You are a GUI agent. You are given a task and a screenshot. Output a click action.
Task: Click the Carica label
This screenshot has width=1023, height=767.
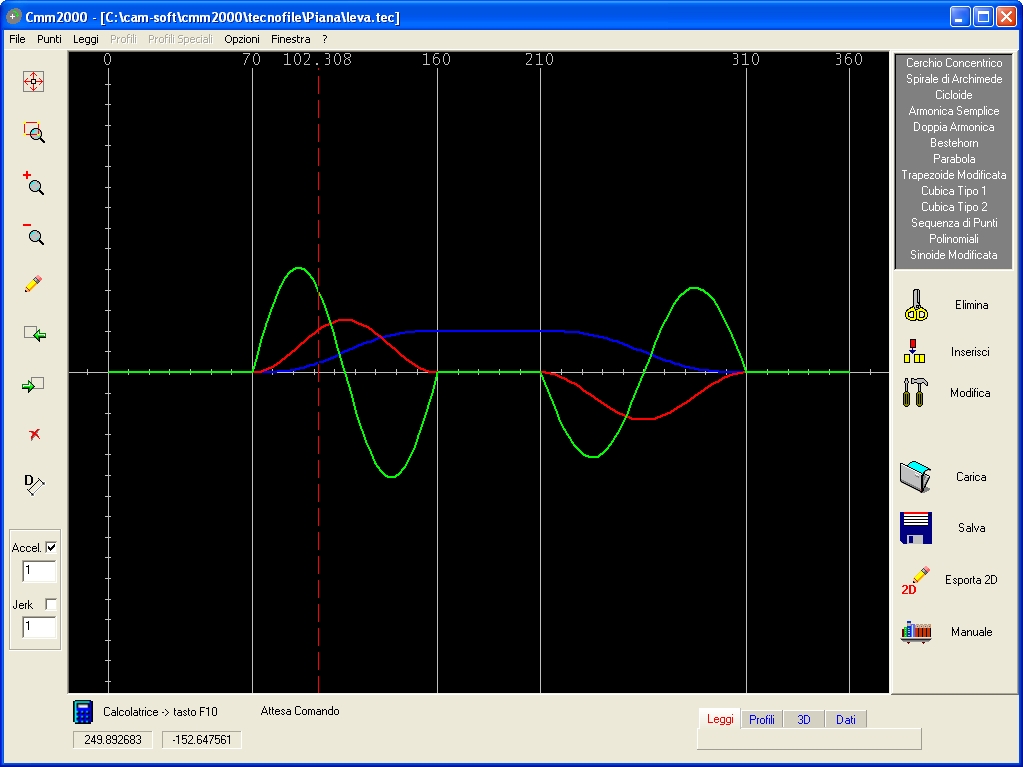971,477
